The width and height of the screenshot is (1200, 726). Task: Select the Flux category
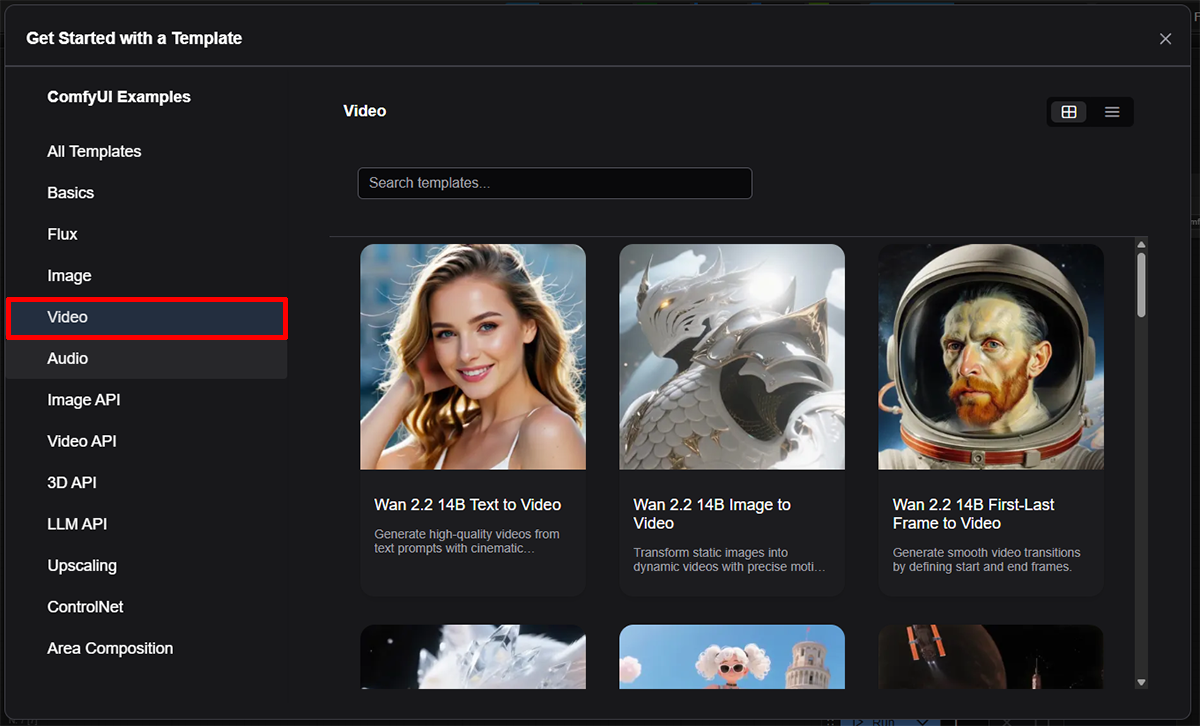click(146, 234)
